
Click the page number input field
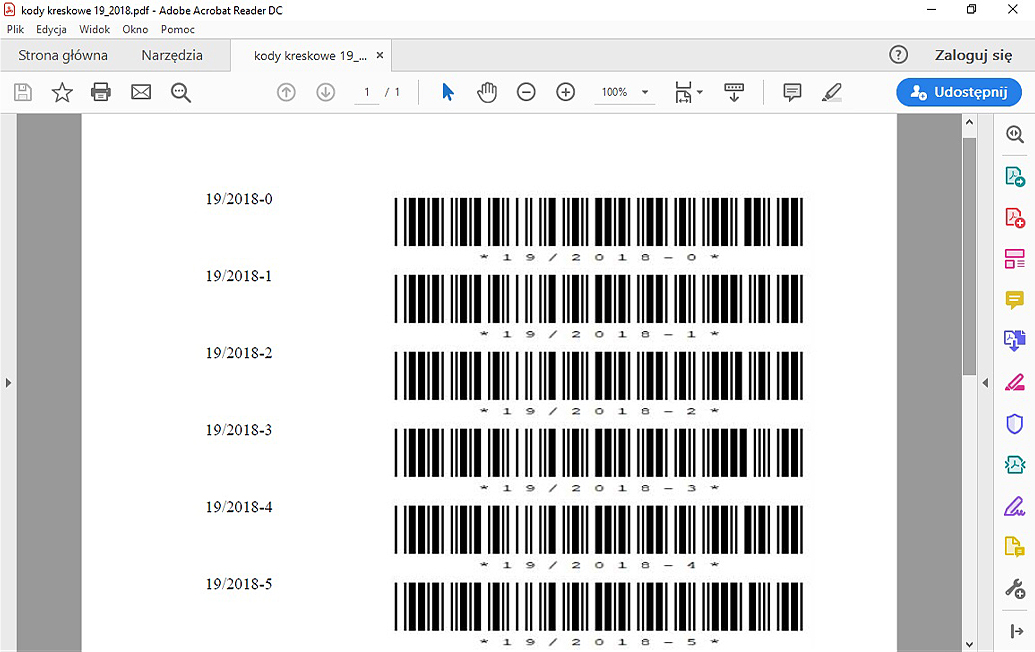(x=367, y=92)
